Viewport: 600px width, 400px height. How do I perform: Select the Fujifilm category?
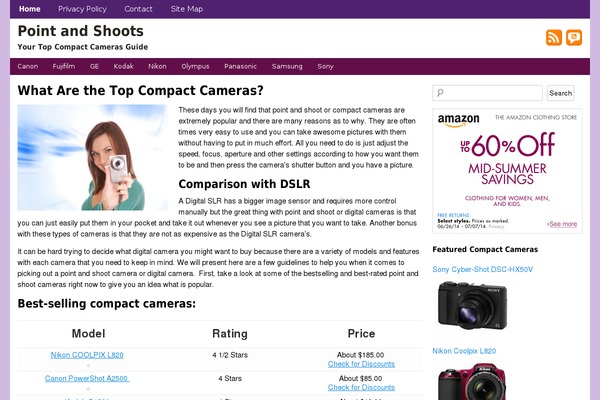coord(64,66)
